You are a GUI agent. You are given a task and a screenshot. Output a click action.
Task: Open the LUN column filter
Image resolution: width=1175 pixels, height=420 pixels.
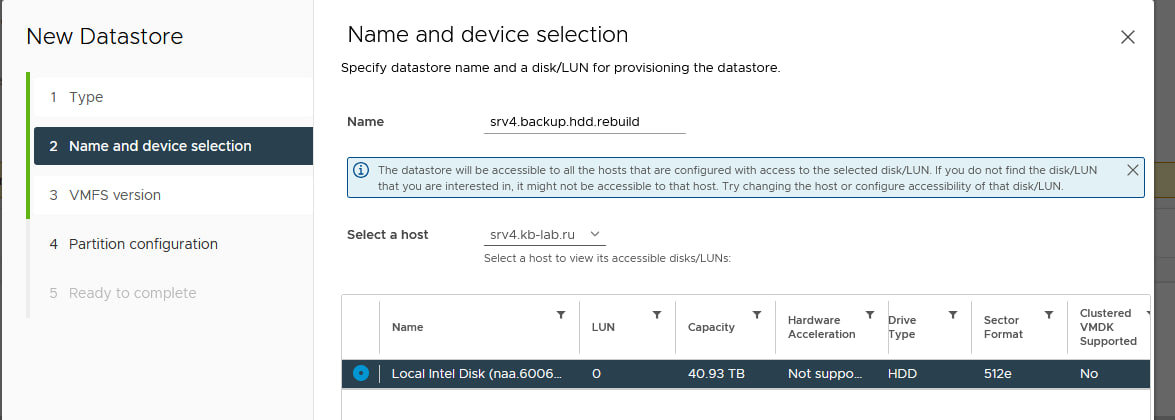coord(657,315)
